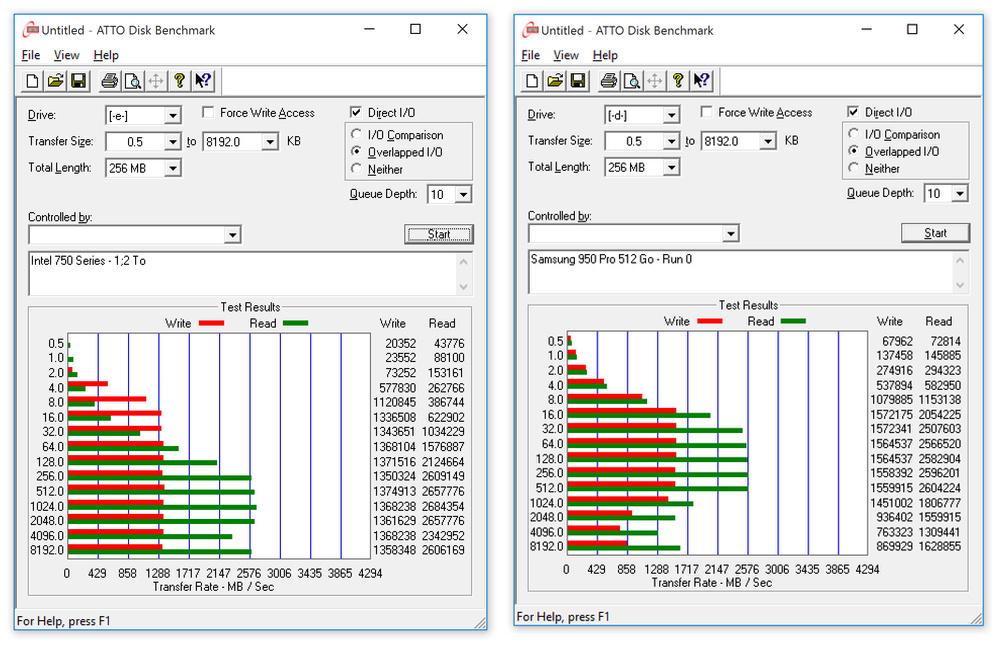Click description scrollbar up arrow in right window
Viewport: 1000px width, 645px height.
coord(960,260)
